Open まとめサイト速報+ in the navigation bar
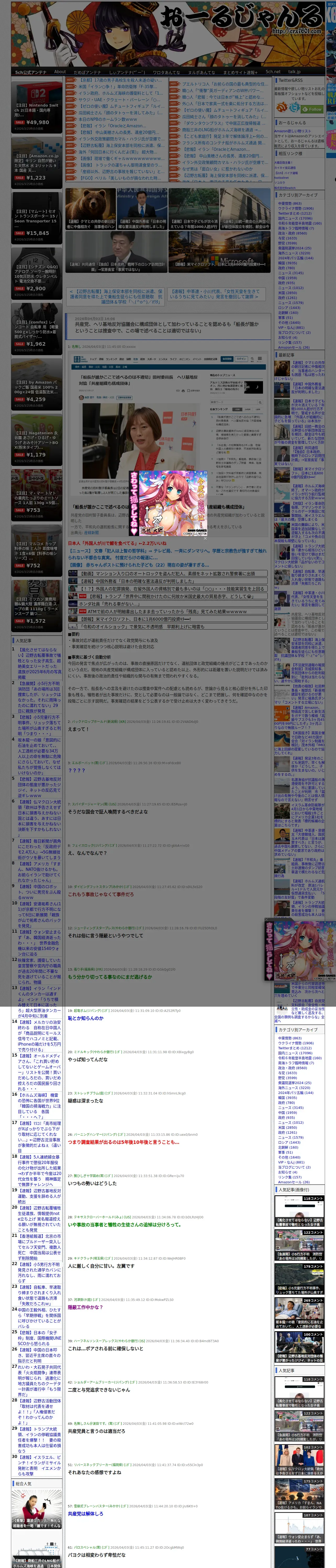 click(240, 72)
